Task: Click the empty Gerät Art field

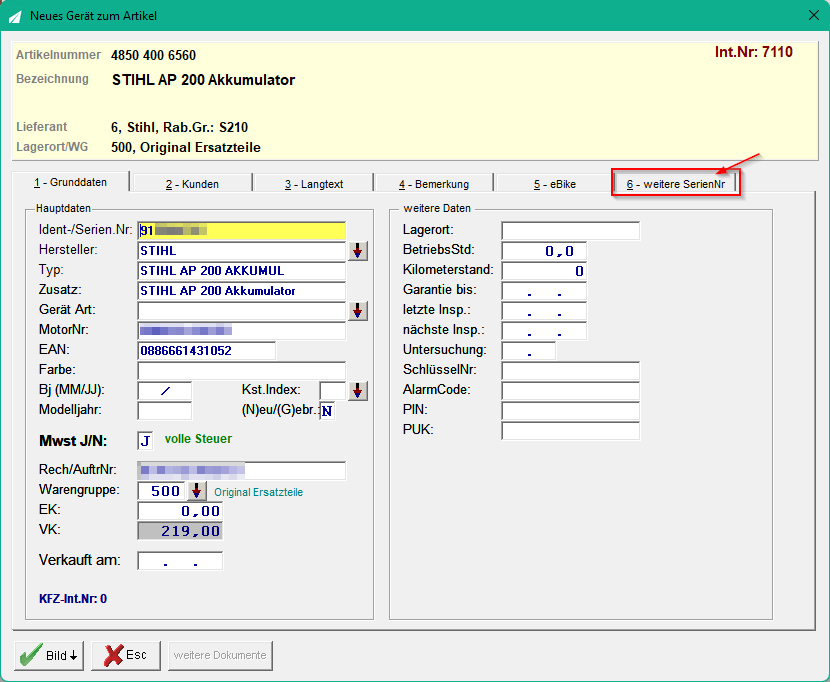Action: (241, 311)
